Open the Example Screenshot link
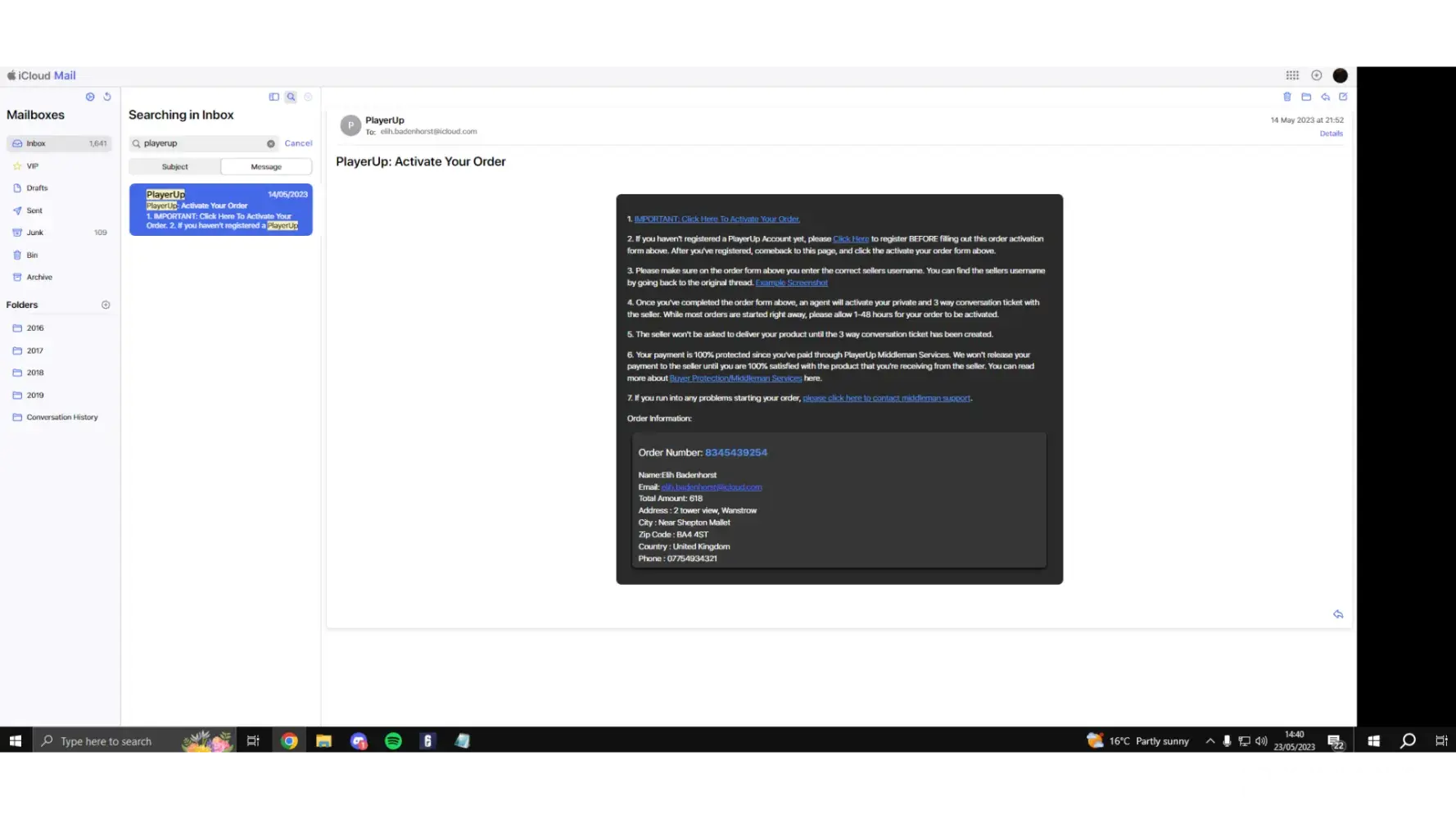Image resolution: width=1456 pixels, height=819 pixels. tap(791, 283)
